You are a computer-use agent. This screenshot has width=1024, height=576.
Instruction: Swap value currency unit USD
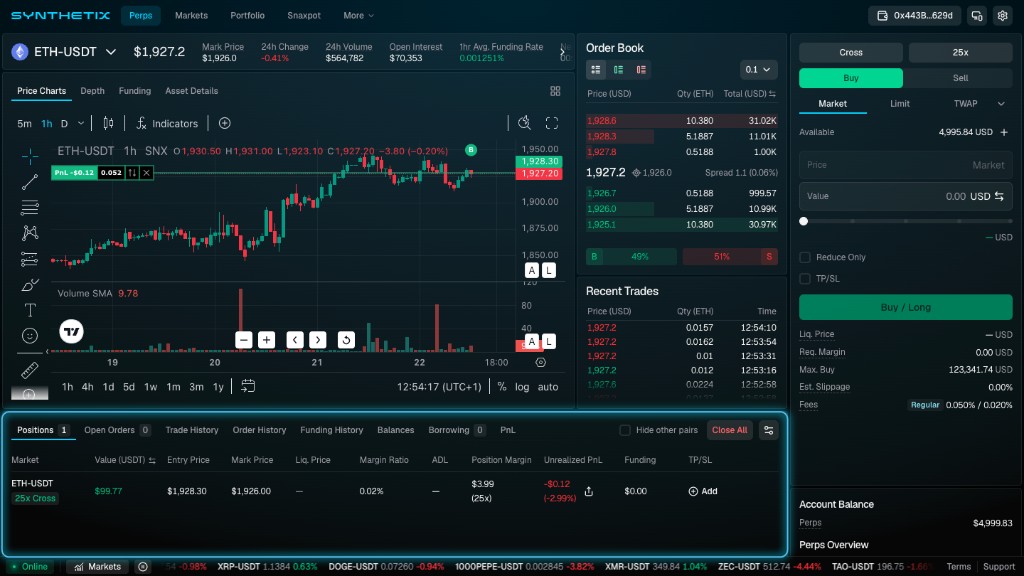point(999,196)
